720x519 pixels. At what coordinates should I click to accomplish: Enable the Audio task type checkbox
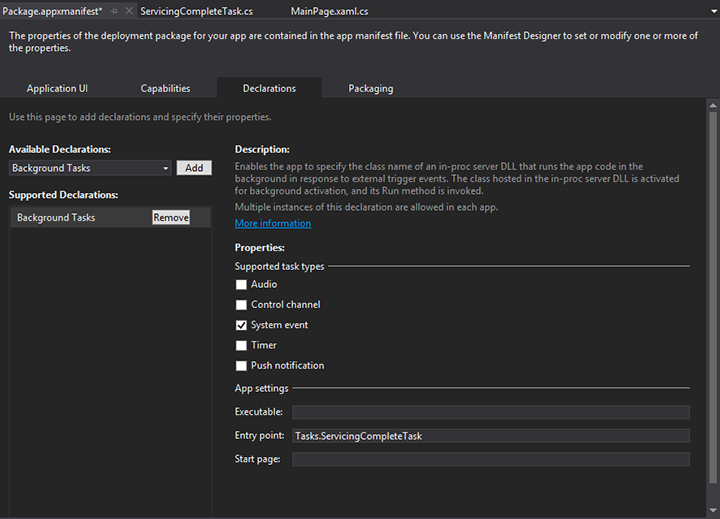[x=241, y=285]
